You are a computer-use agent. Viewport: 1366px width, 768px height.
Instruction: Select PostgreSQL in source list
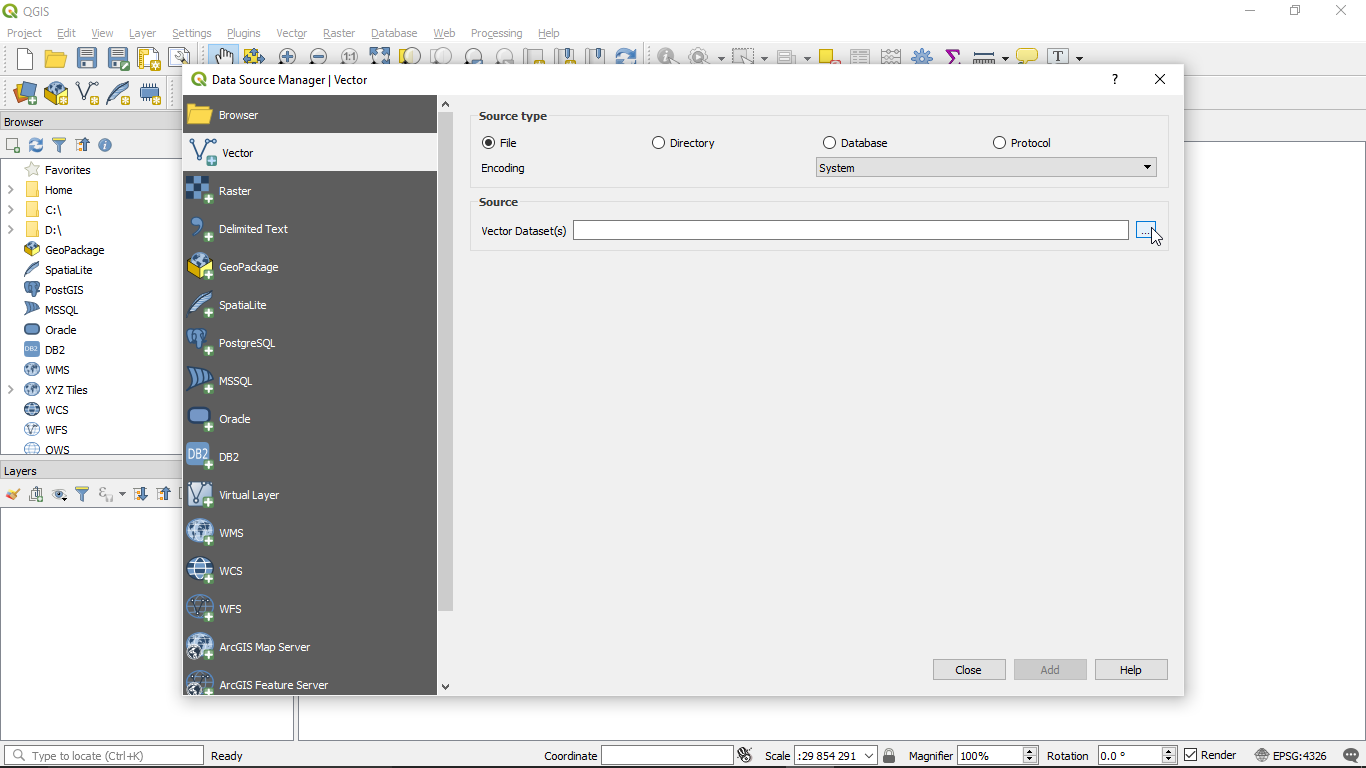pyautogui.click(x=310, y=343)
